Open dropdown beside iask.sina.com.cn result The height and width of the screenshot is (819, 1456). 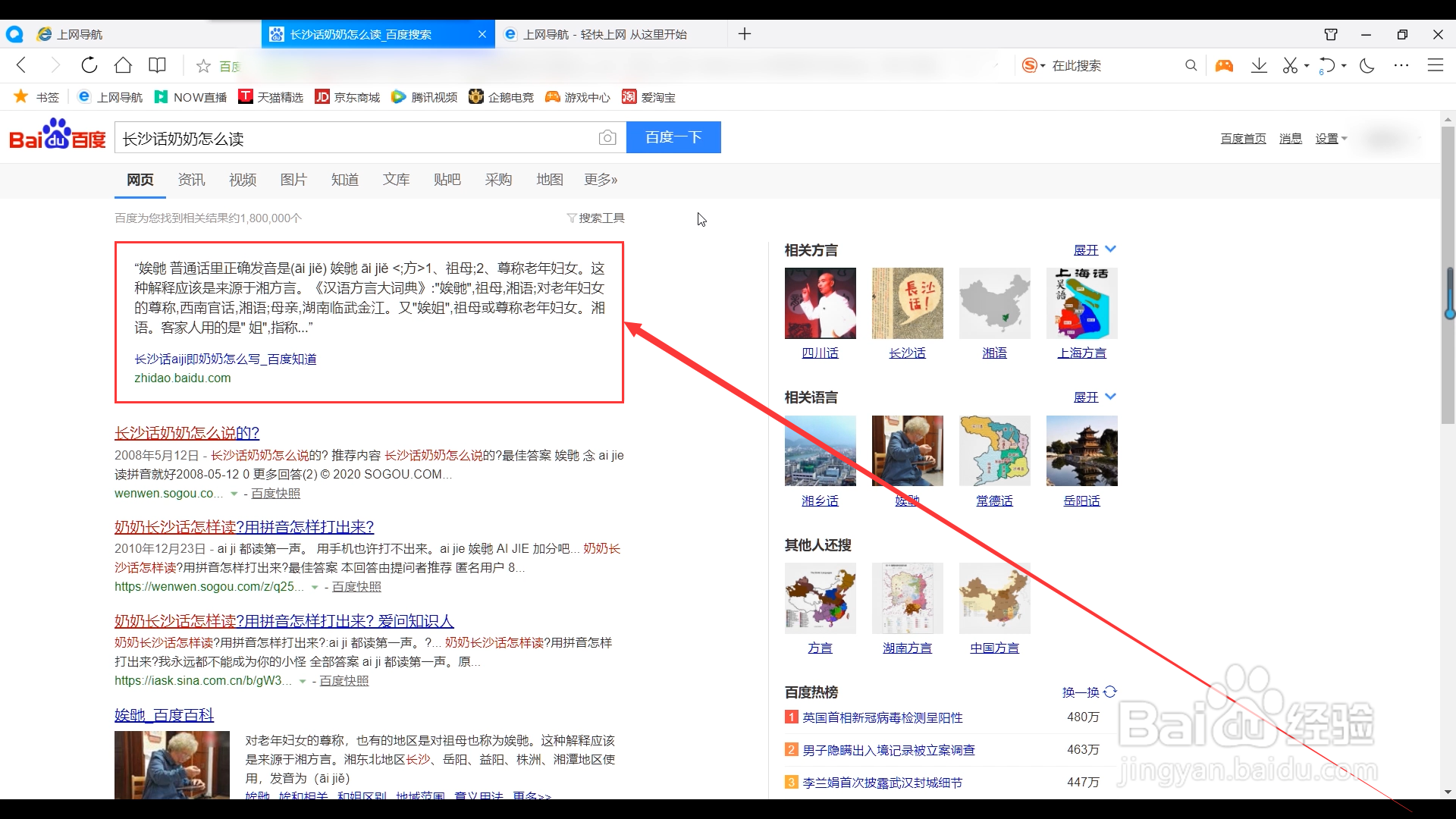(303, 681)
